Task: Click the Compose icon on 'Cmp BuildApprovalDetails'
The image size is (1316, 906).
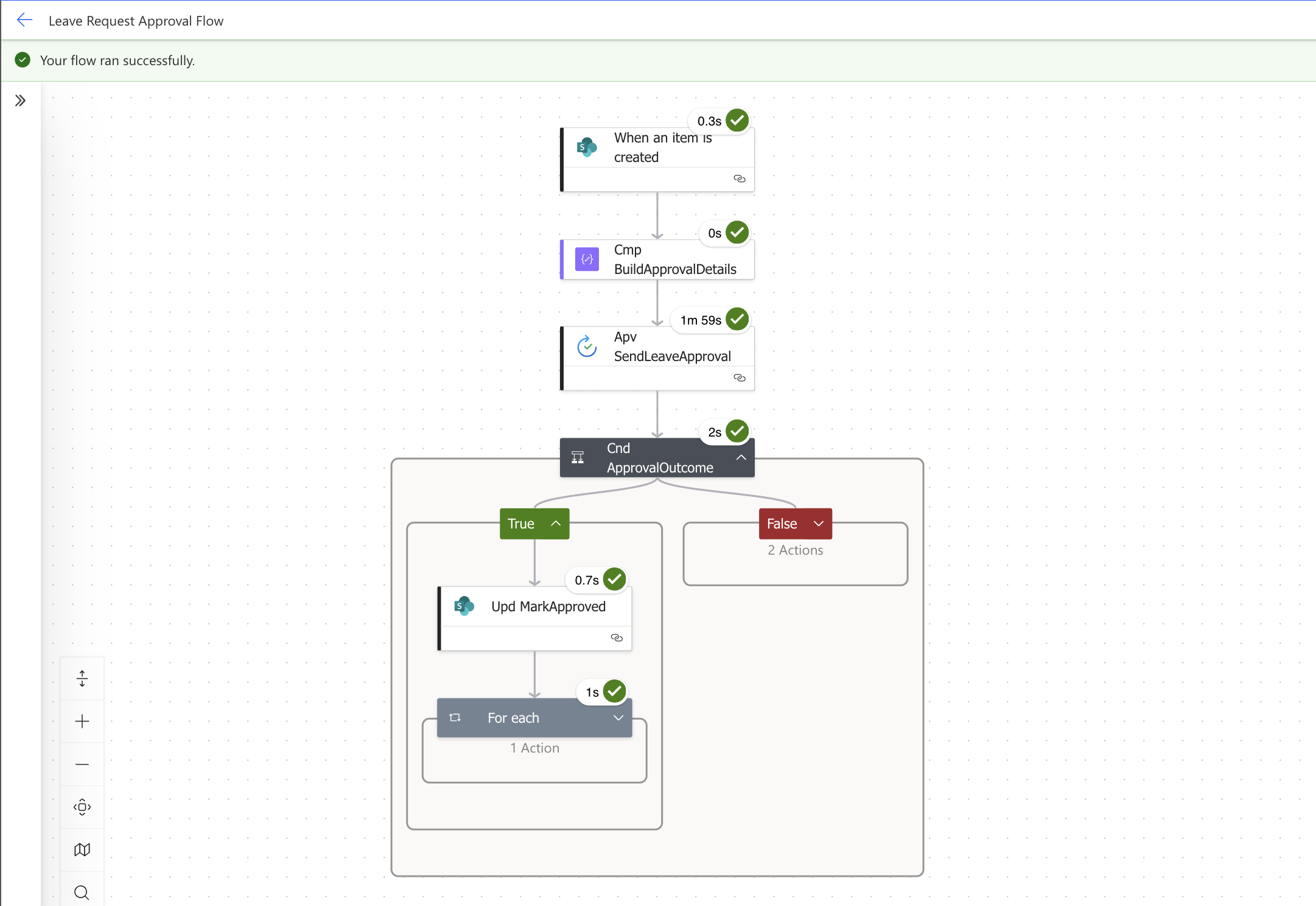Action: (586, 259)
